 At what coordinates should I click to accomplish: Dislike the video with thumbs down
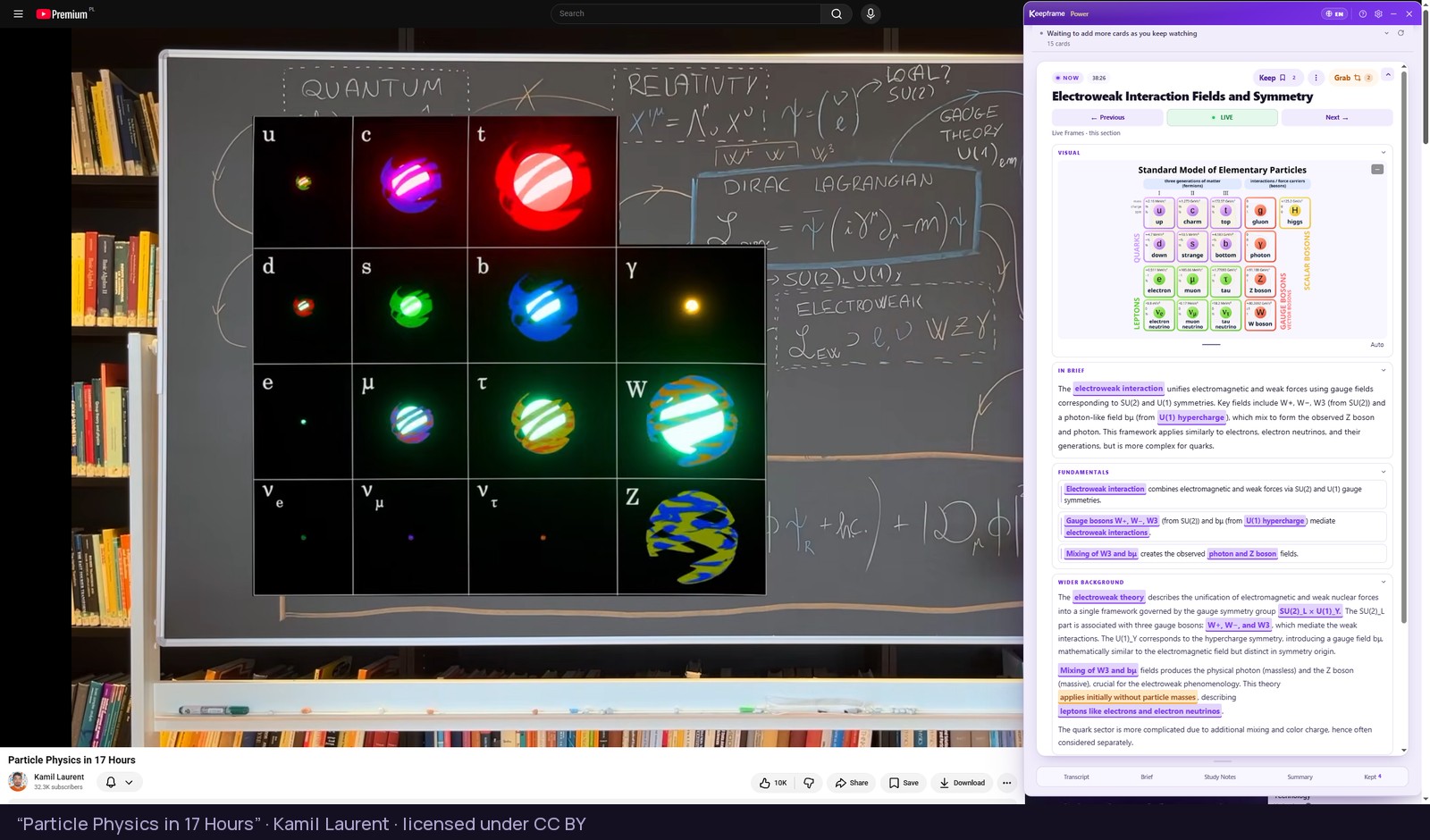pyautogui.click(x=809, y=783)
